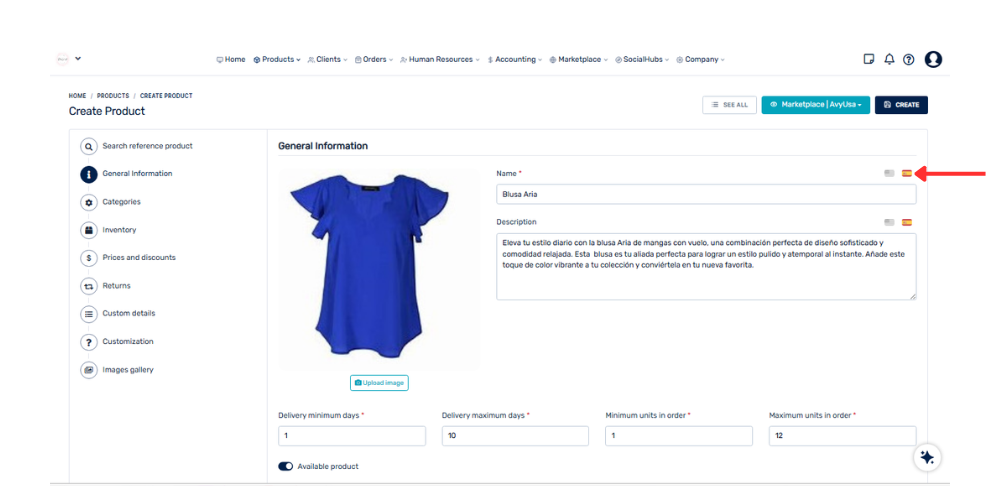The height and width of the screenshot is (500, 1000).
Task: Click the Categories gear icon
Action: [89, 202]
